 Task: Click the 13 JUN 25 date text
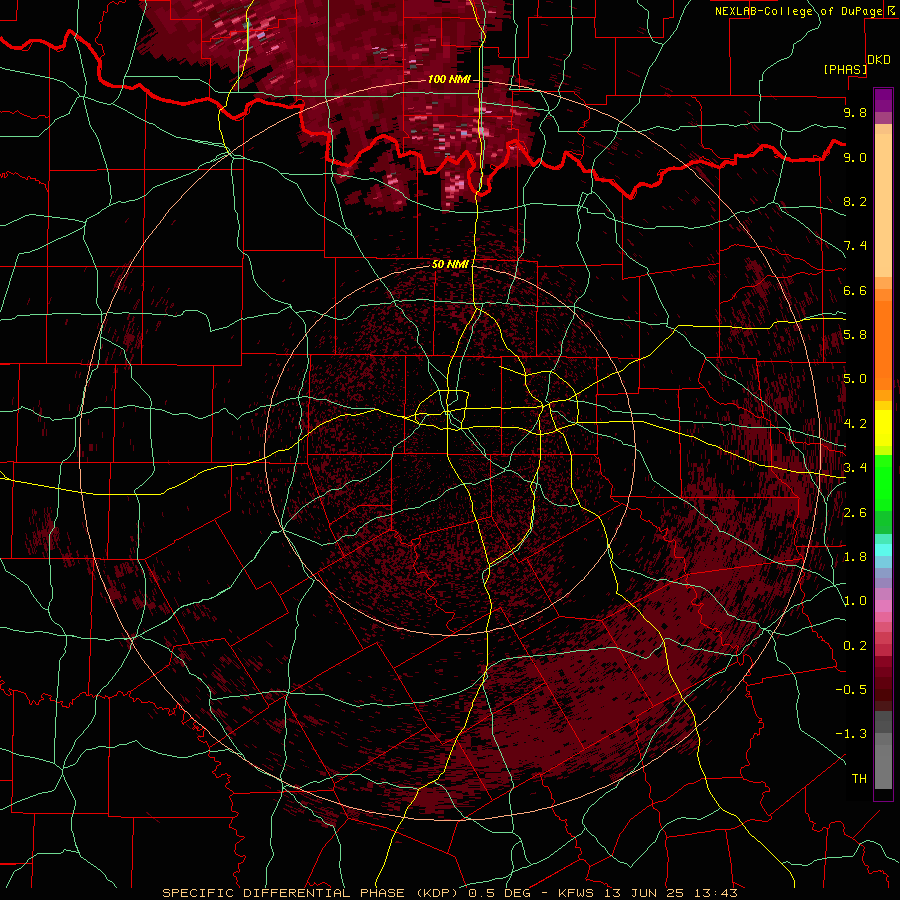tap(650, 893)
